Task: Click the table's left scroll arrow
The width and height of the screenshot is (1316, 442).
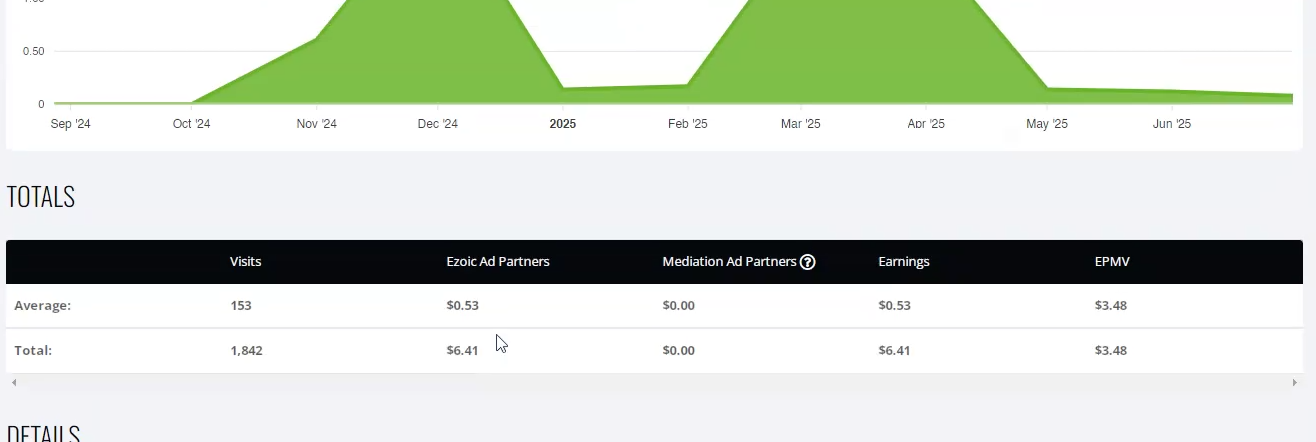Action: click(x=13, y=383)
